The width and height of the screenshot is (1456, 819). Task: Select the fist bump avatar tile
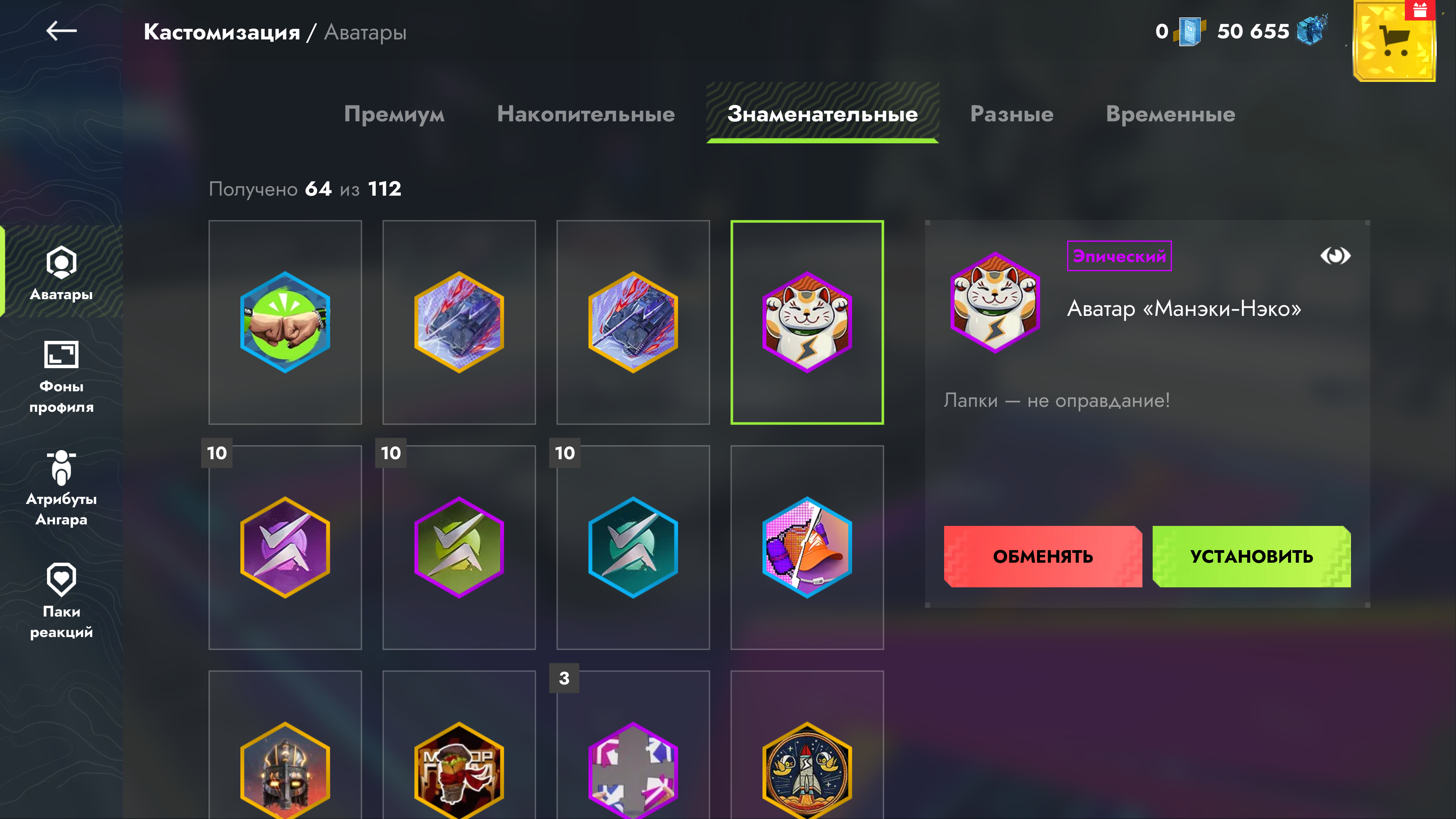(x=285, y=322)
